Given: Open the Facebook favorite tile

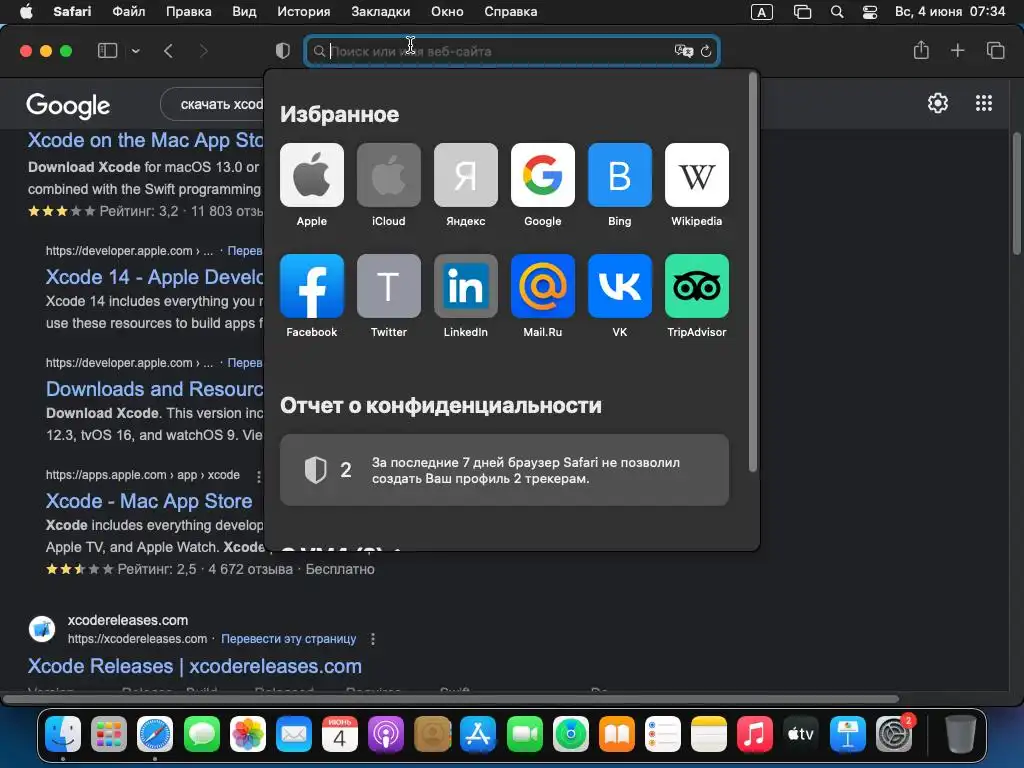Looking at the screenshot, I should click(x=312, y=286).
